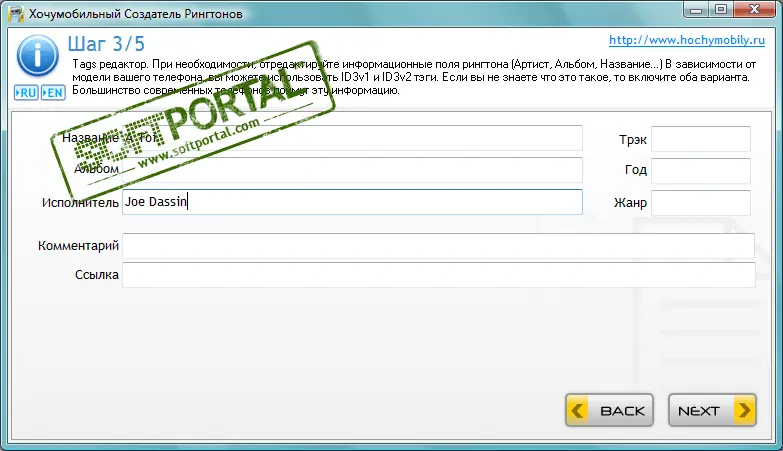
Task: Go back with the BACK button
Action: [x=609, y=411]
